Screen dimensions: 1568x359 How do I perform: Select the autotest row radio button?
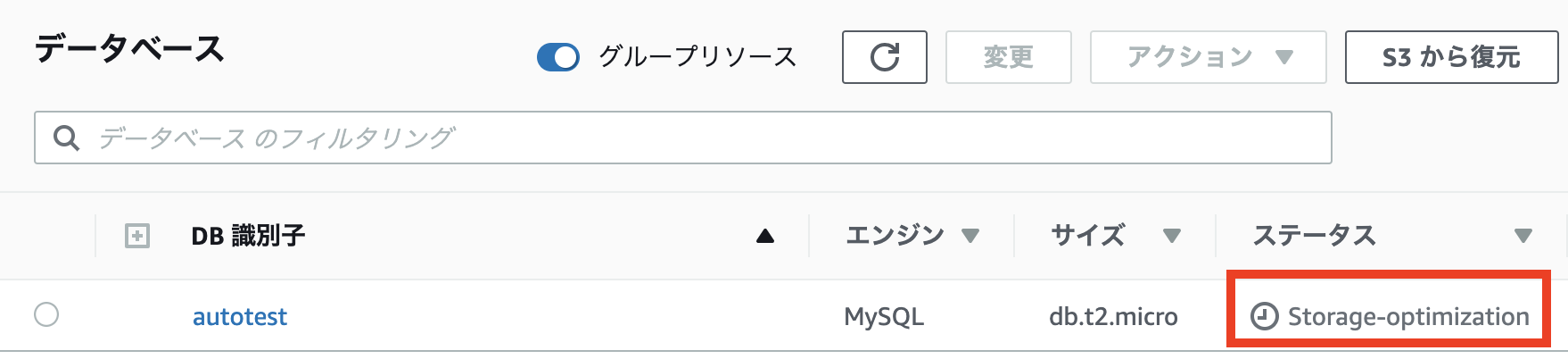pyautogui.click(x=46, y=315)
